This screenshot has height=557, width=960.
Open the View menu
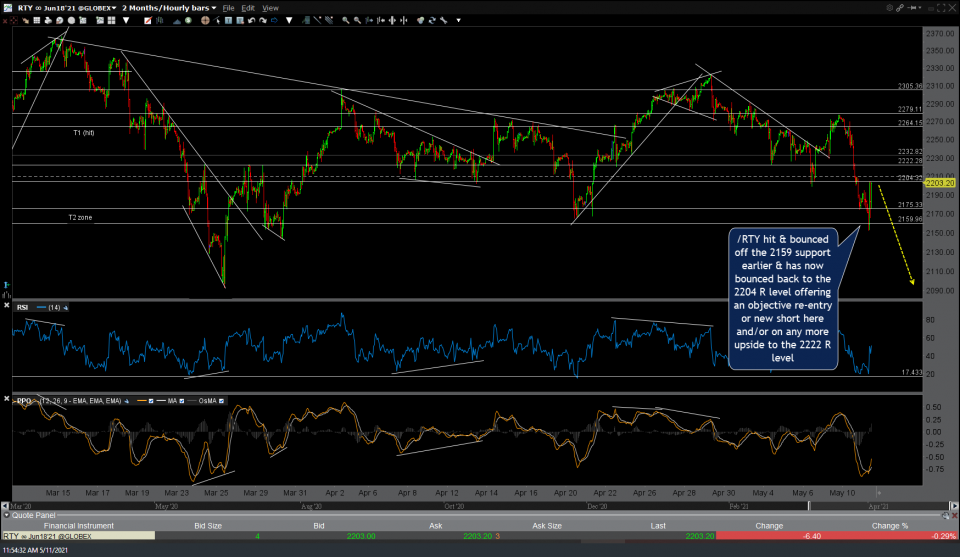pyautogui.click(x=270, y=7)
